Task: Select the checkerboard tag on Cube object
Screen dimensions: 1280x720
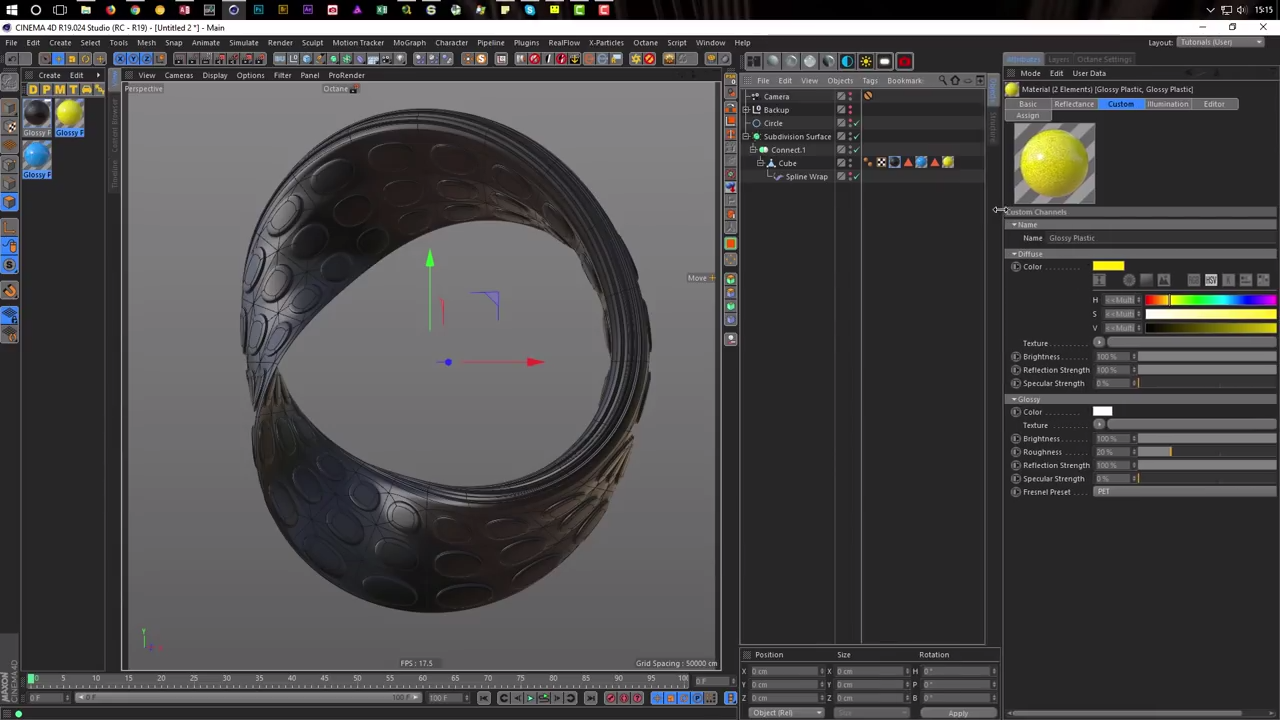Action: point(881,163)
